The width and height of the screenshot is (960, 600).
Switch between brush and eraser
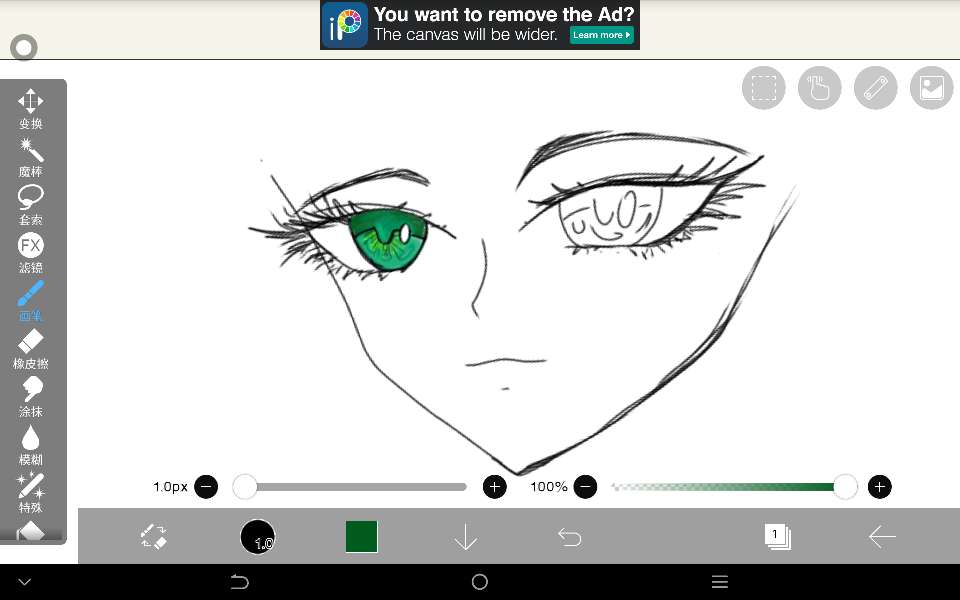154,537
